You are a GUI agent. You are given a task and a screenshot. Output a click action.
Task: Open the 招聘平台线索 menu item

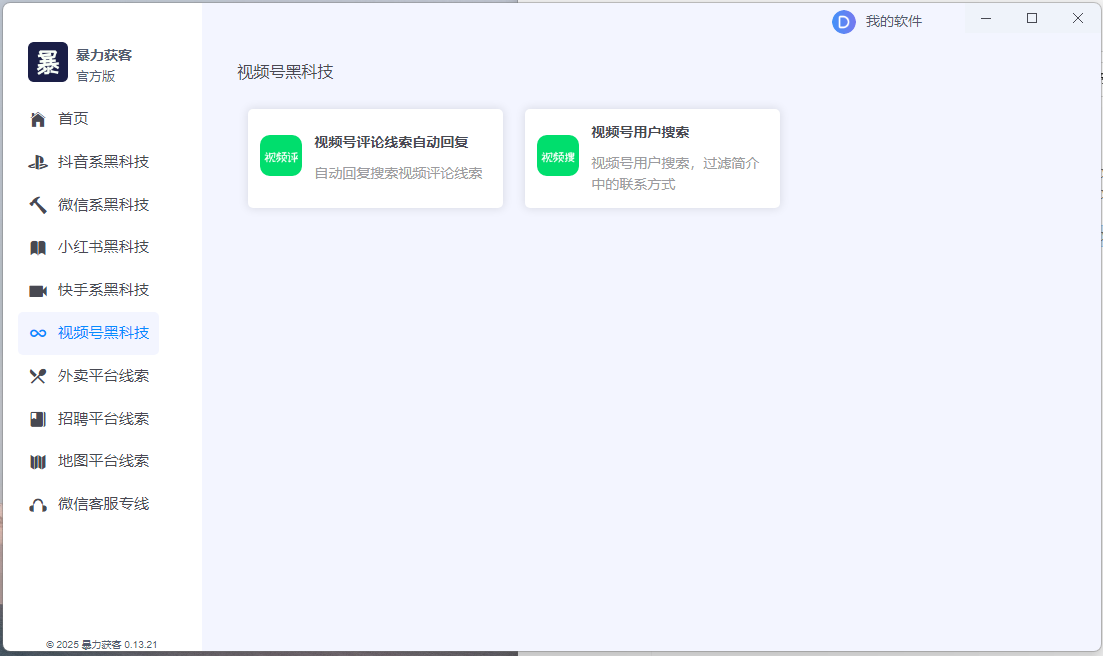[x=103, y=419]
